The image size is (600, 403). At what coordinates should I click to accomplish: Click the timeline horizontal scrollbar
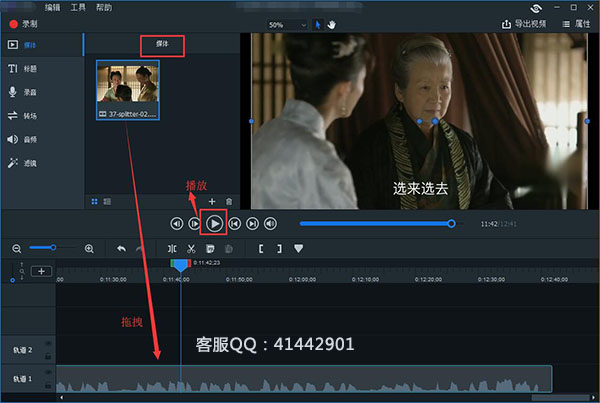click(x=559, y=398)
